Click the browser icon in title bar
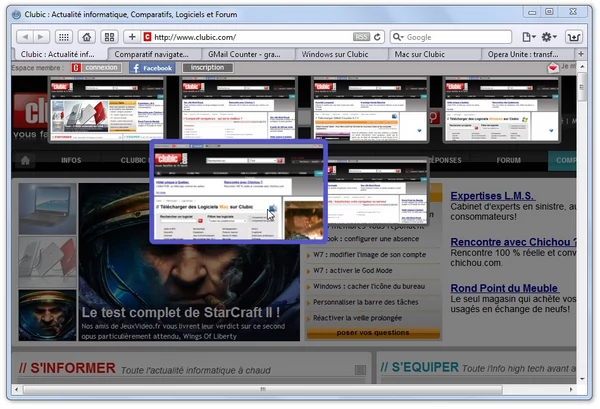Screen dimensions: 600x409 click(16, 15)
